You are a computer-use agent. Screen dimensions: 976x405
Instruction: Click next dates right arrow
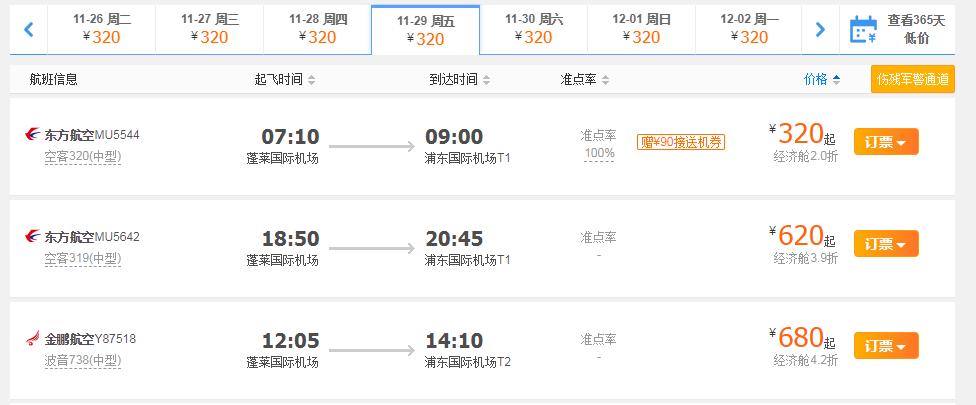(820, 29)
